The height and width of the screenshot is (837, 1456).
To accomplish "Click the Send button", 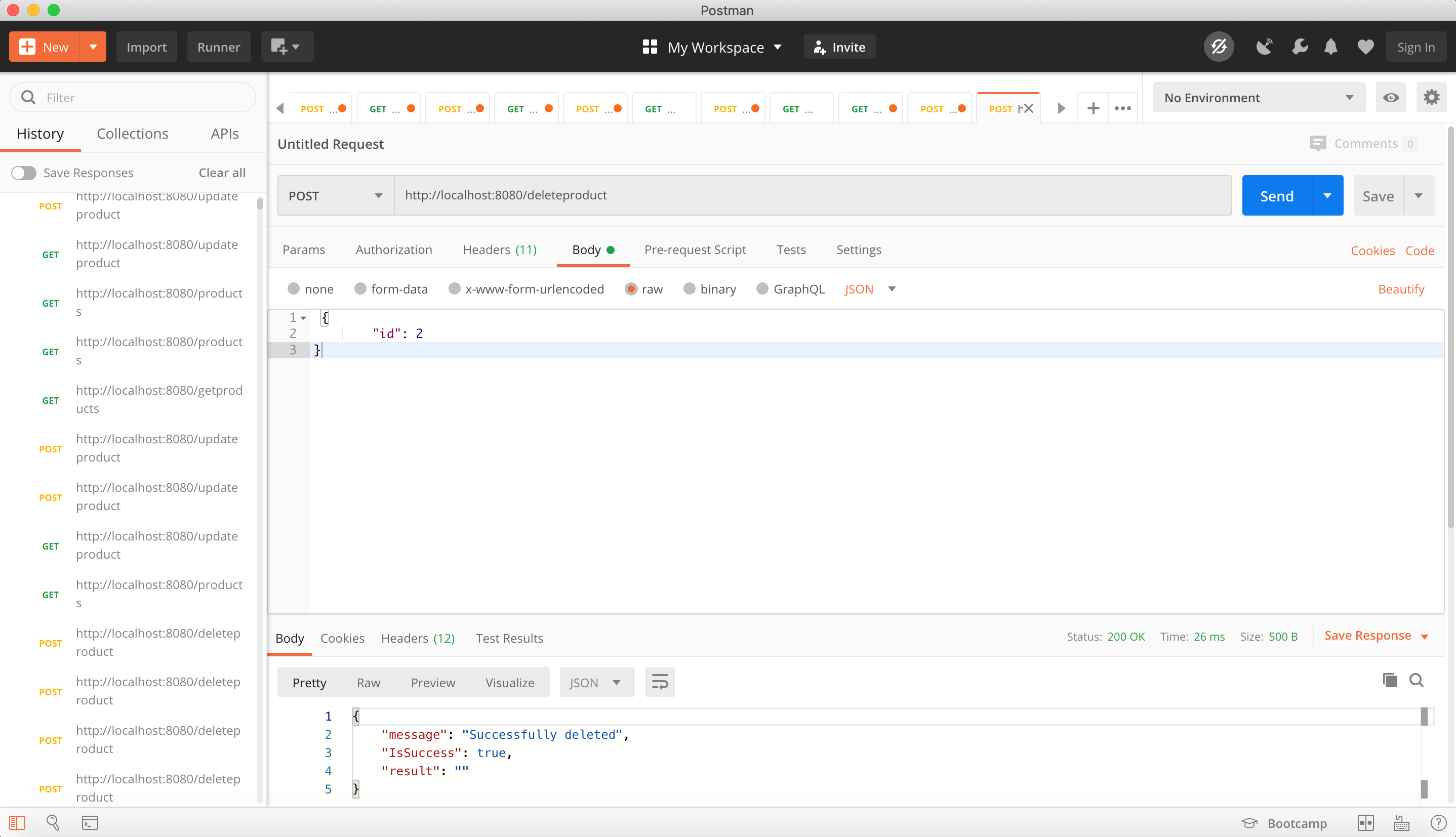I will point(1276,195).
